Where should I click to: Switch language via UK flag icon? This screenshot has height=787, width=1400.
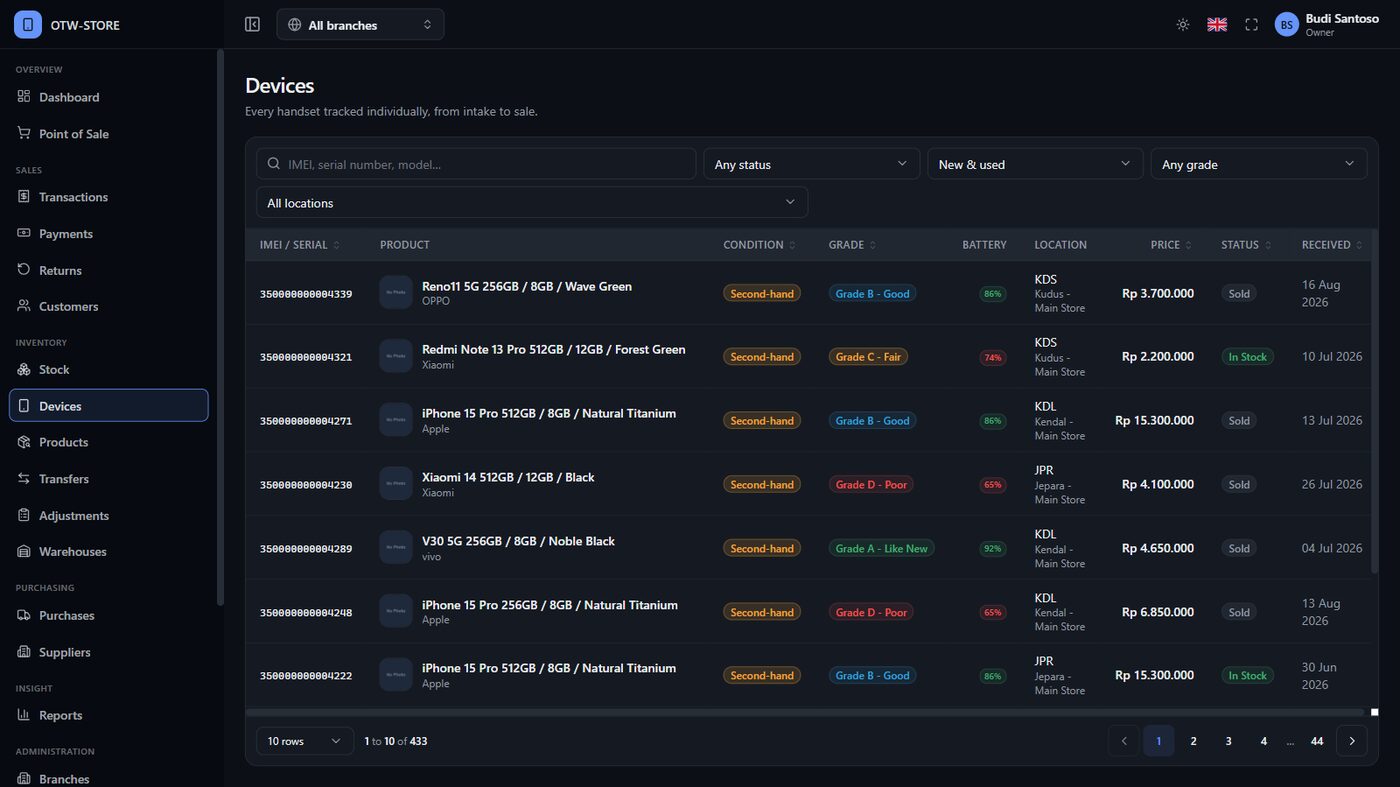point(1217,25)
